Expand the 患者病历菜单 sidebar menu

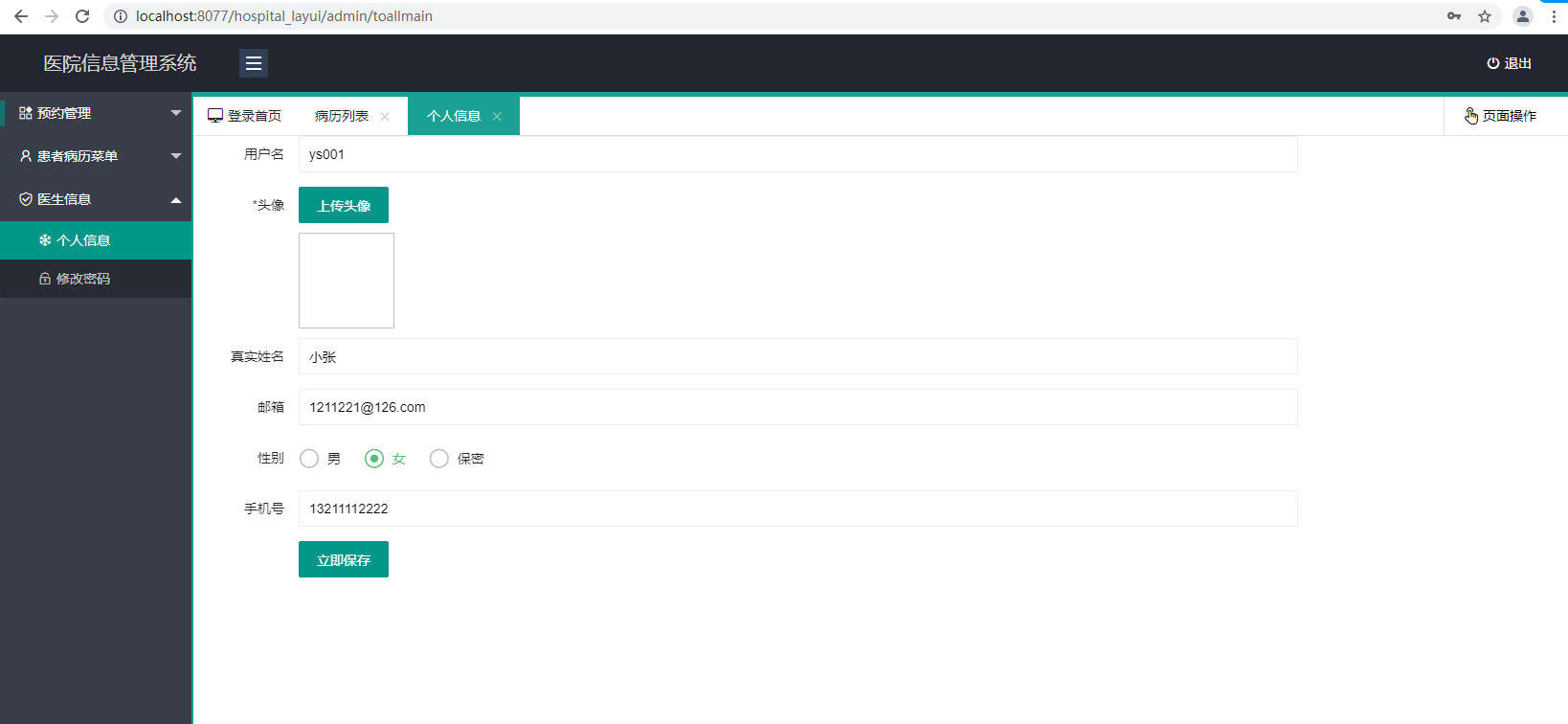click(96, 156)
